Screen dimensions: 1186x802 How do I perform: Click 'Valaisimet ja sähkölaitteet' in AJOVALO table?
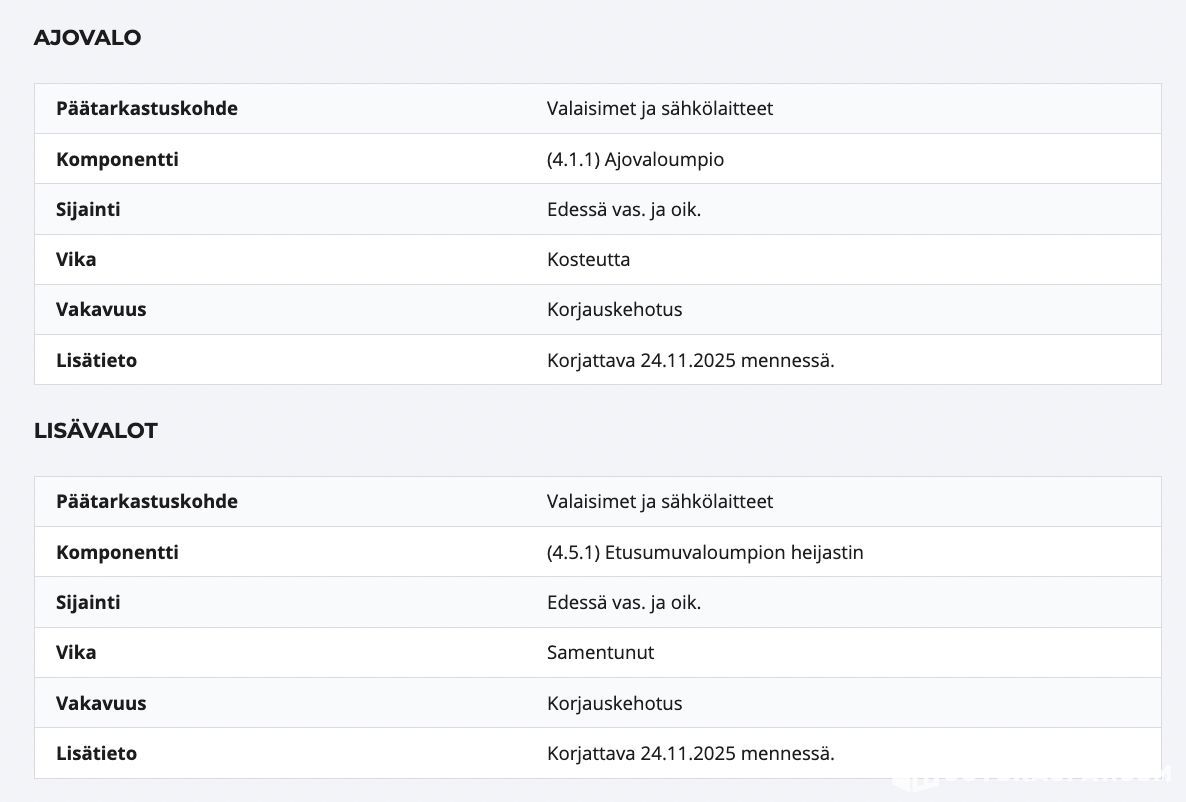(660, 109)
